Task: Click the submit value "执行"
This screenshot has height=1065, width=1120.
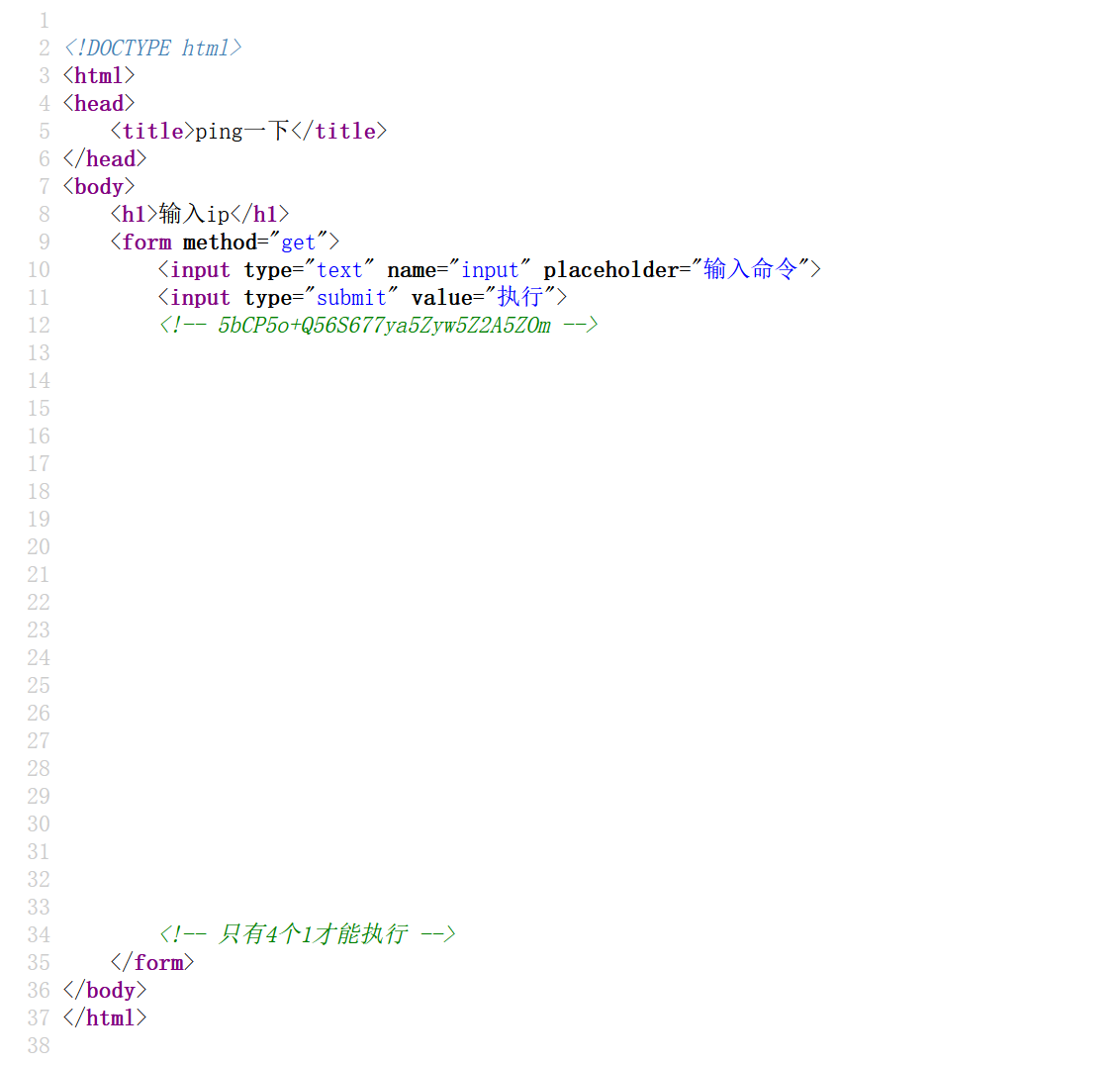Action: [x=520, y=297]
